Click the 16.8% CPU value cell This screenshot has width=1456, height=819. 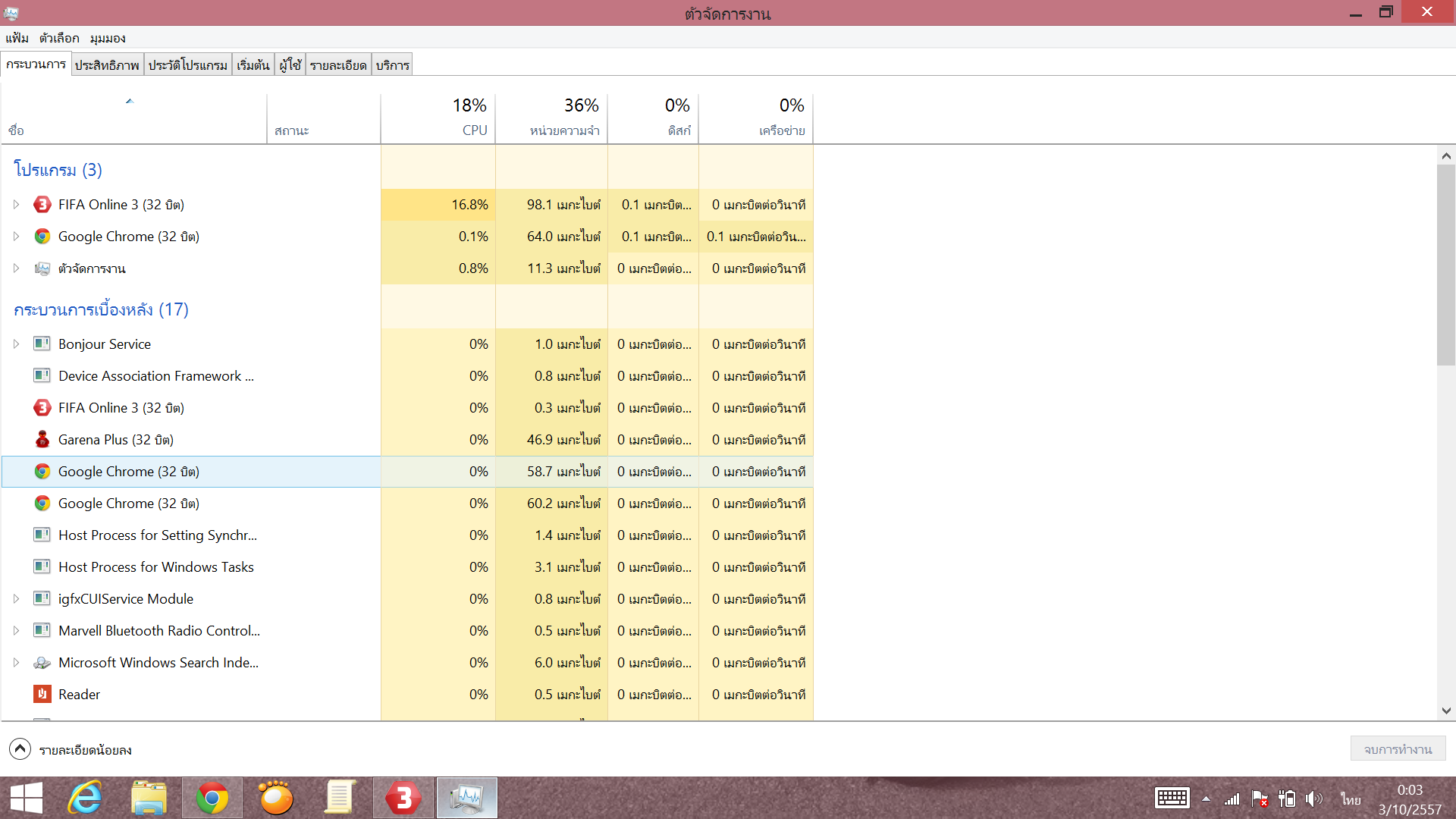point(438,205)
